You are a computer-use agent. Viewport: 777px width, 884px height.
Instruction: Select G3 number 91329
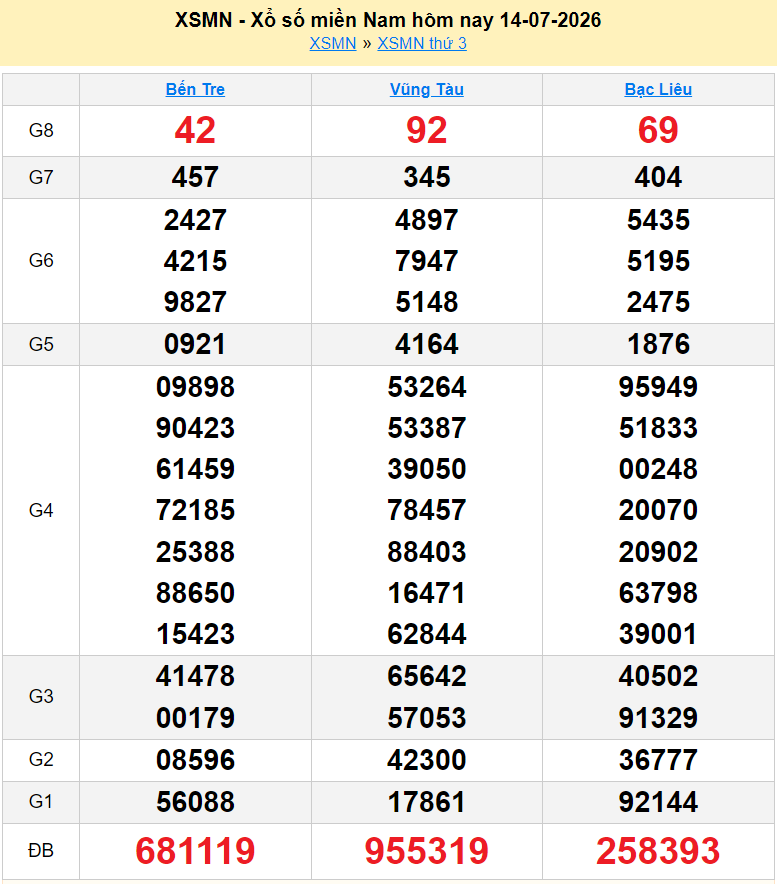(x=658, y=718)
